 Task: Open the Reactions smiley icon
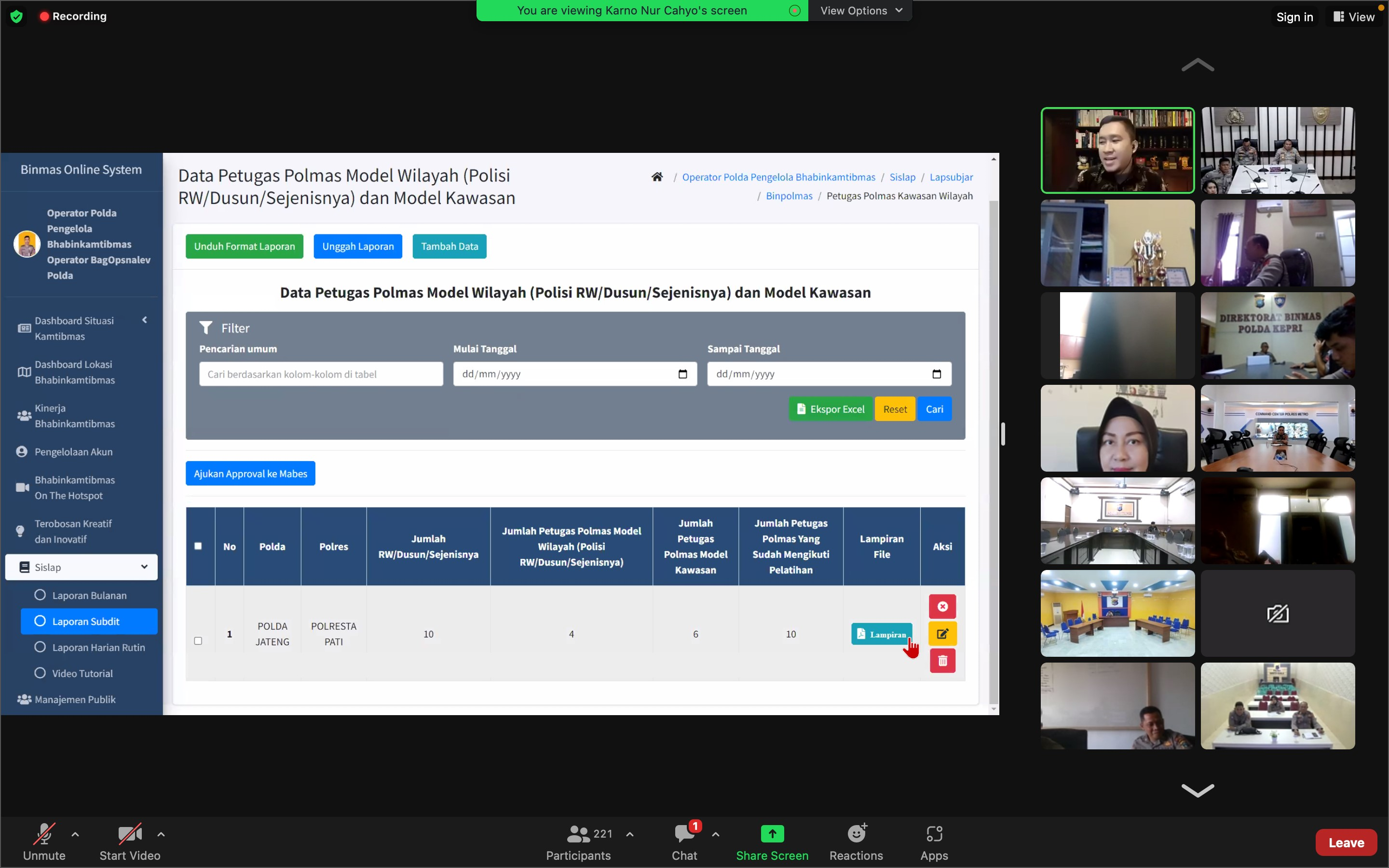[x=856, y=834]
